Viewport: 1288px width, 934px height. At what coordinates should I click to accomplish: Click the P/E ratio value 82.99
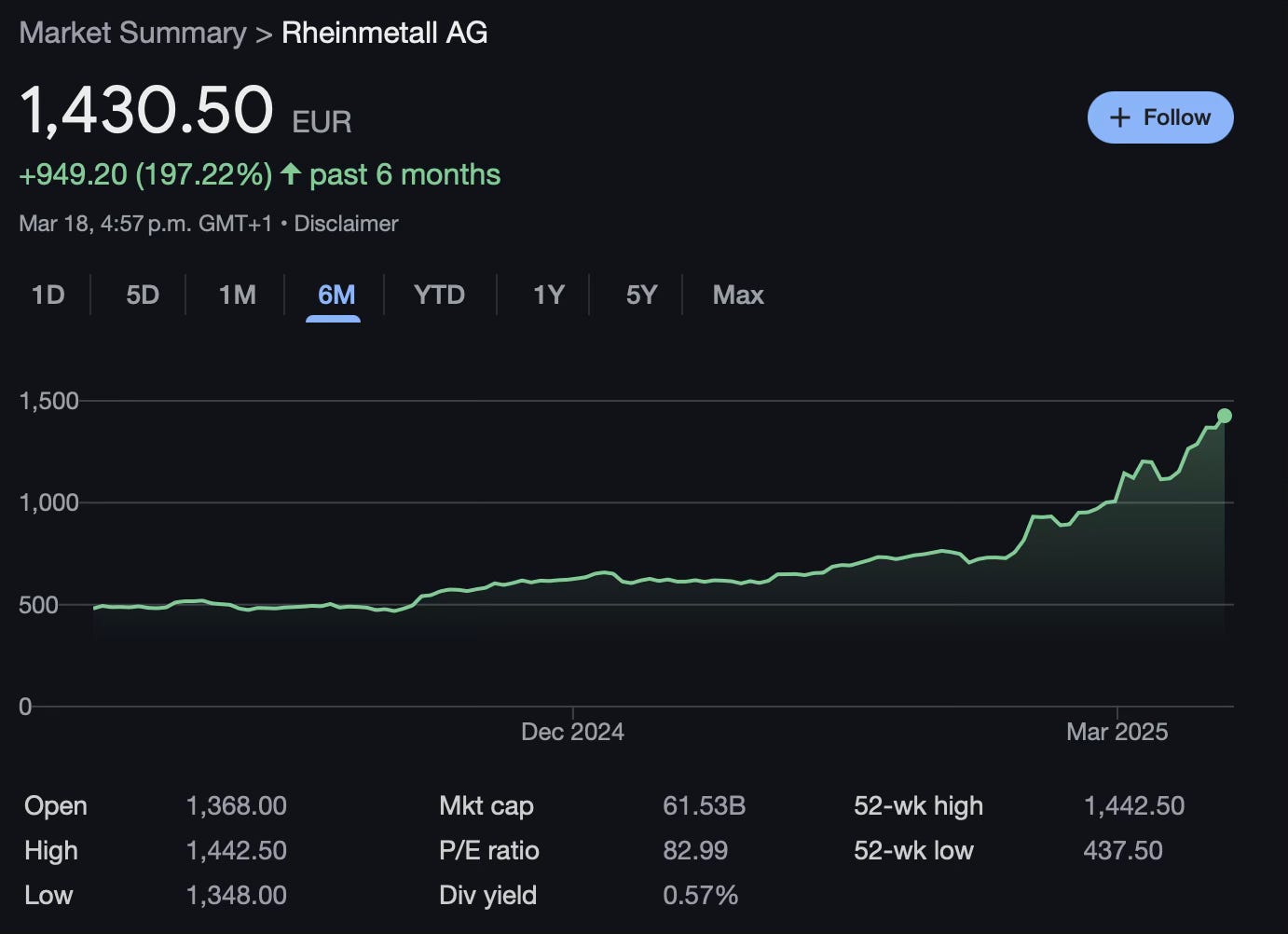pos(695,851)
